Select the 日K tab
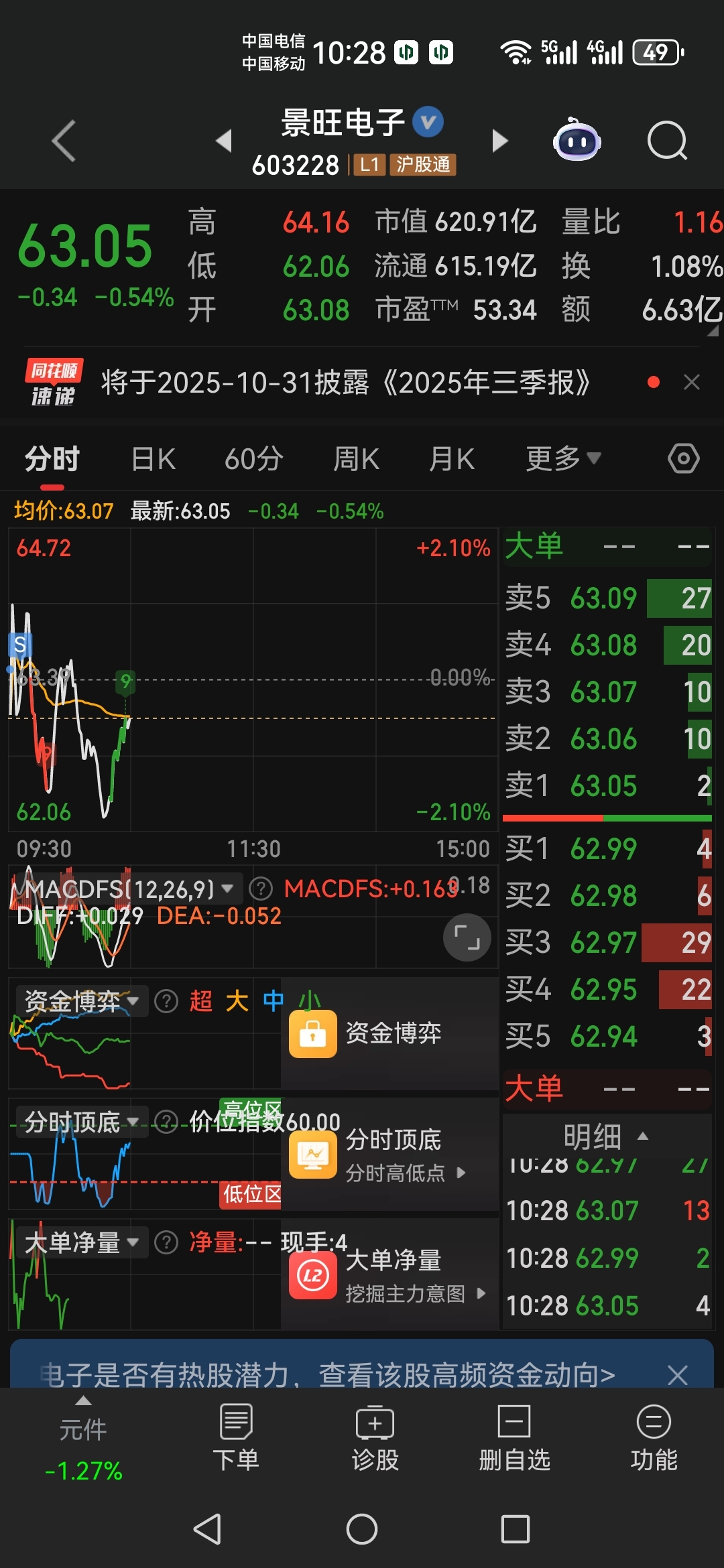This screenshot has width=724, height=1568. [x=154, y=460]
